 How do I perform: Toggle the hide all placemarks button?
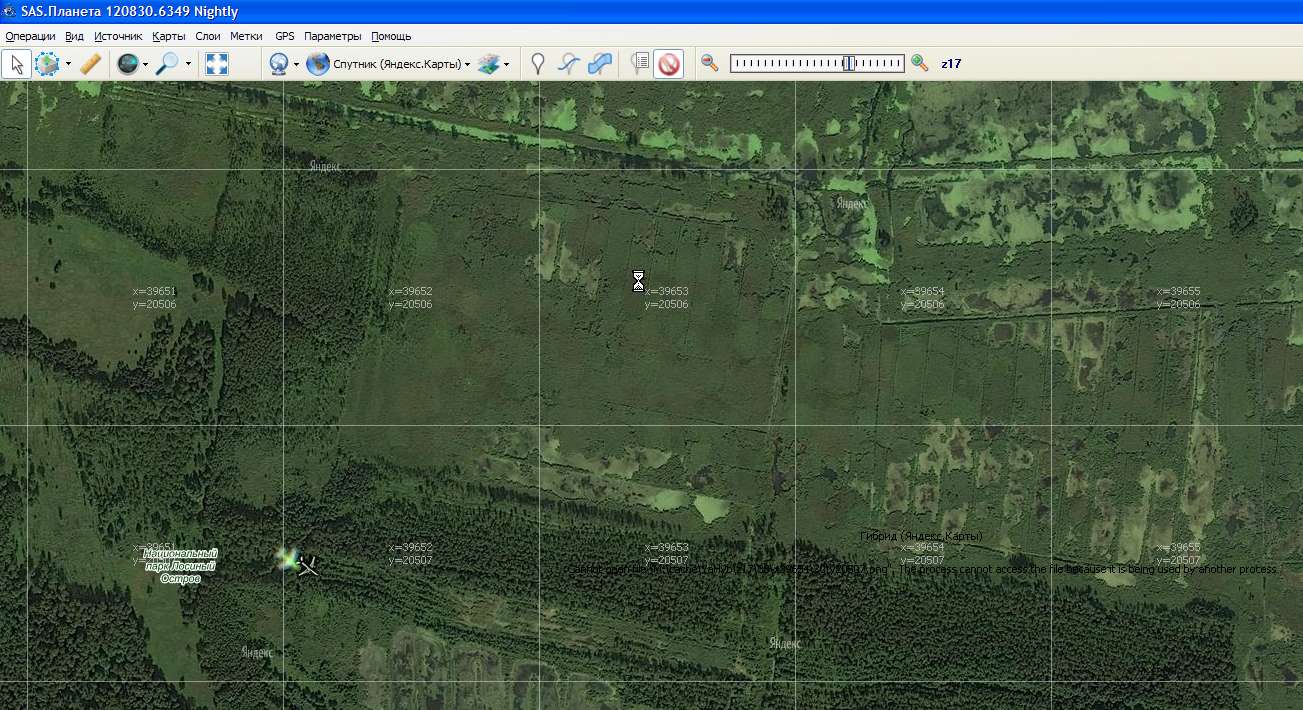point(669,64)
